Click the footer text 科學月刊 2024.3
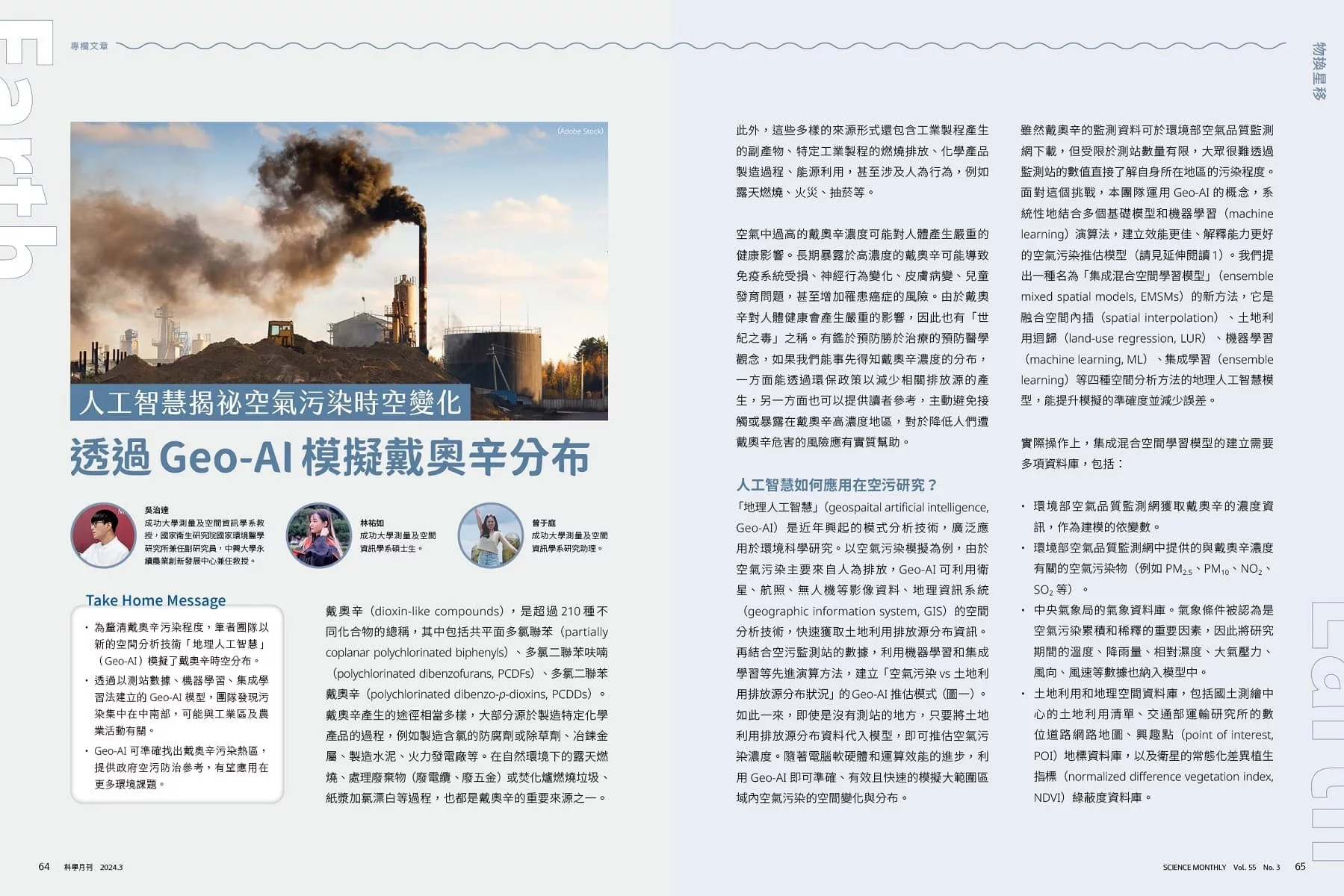The image size is (1344, 896). click(93, 868)
